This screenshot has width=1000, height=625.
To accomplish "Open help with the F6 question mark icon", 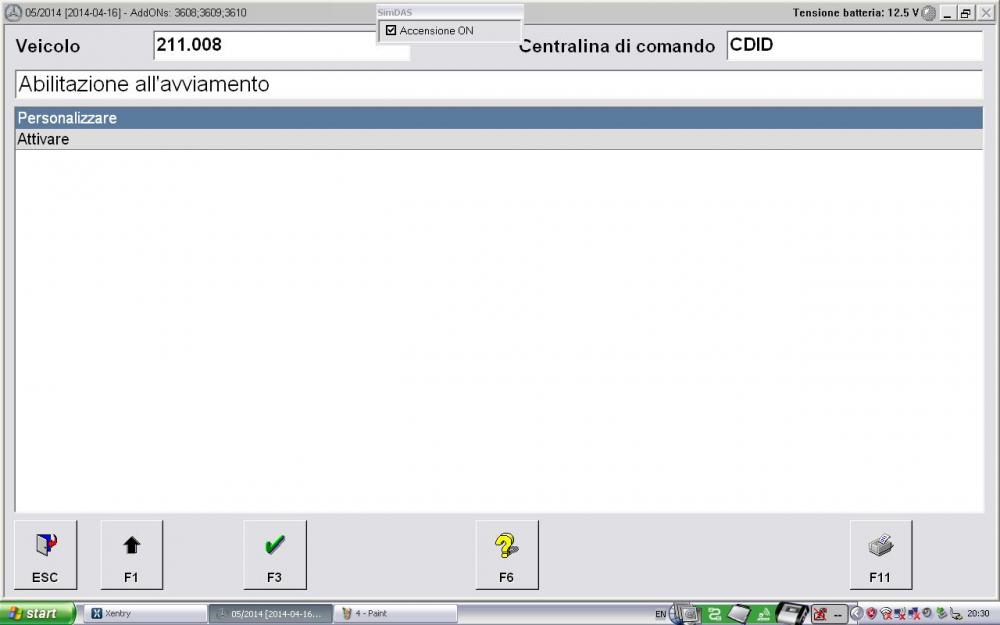I will point(506,554).
